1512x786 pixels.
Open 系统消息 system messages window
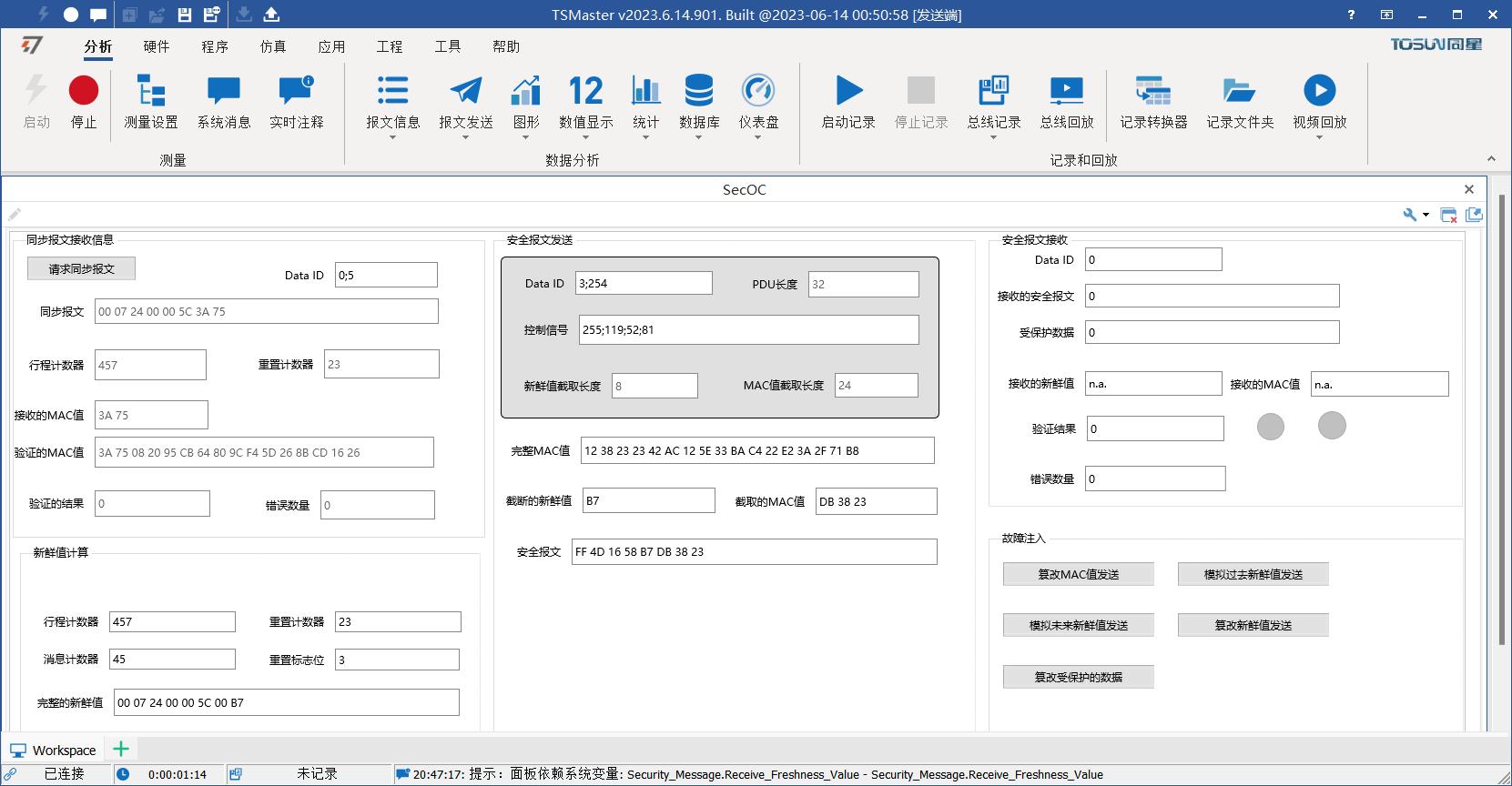(224, 91)
